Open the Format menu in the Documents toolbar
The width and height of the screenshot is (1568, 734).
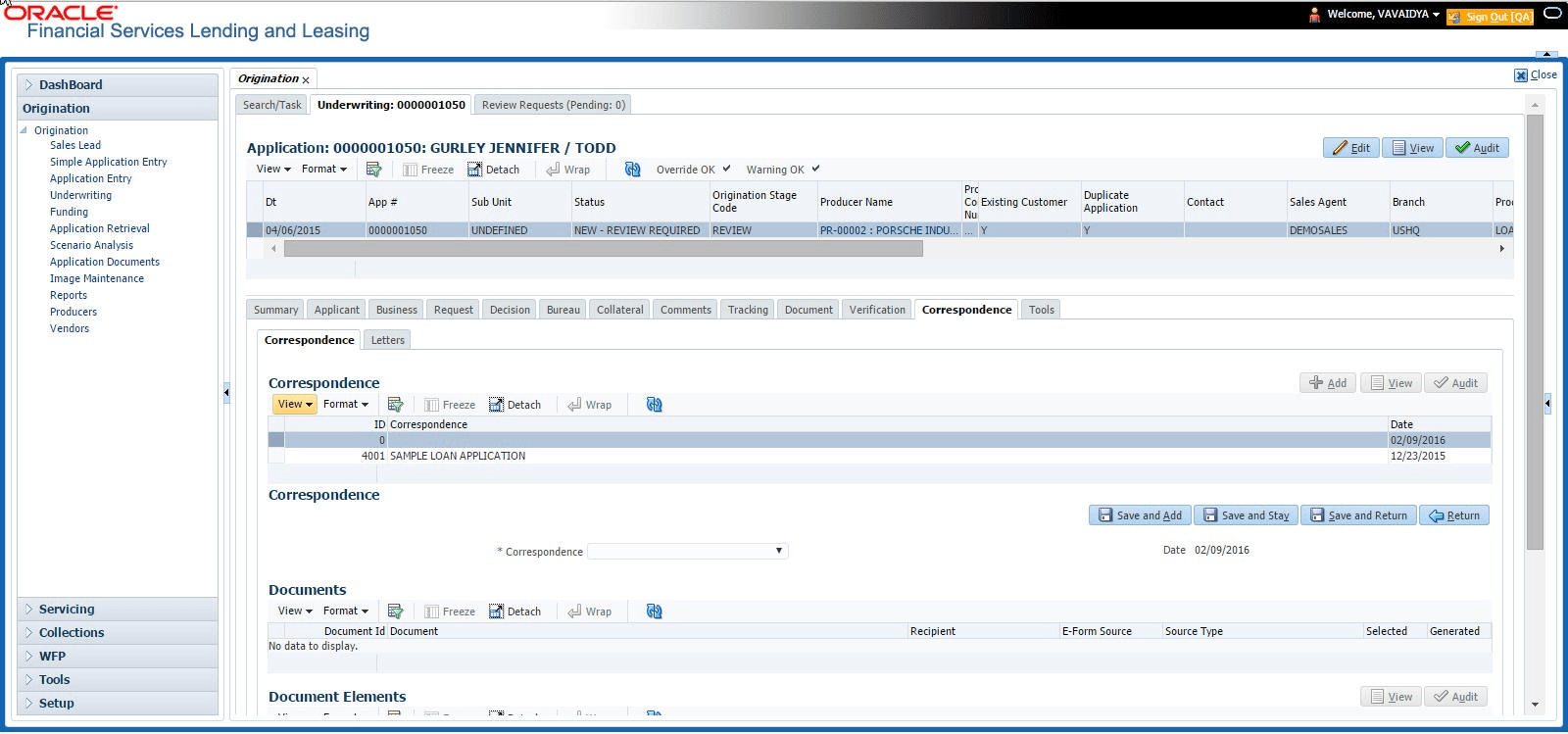346,611
